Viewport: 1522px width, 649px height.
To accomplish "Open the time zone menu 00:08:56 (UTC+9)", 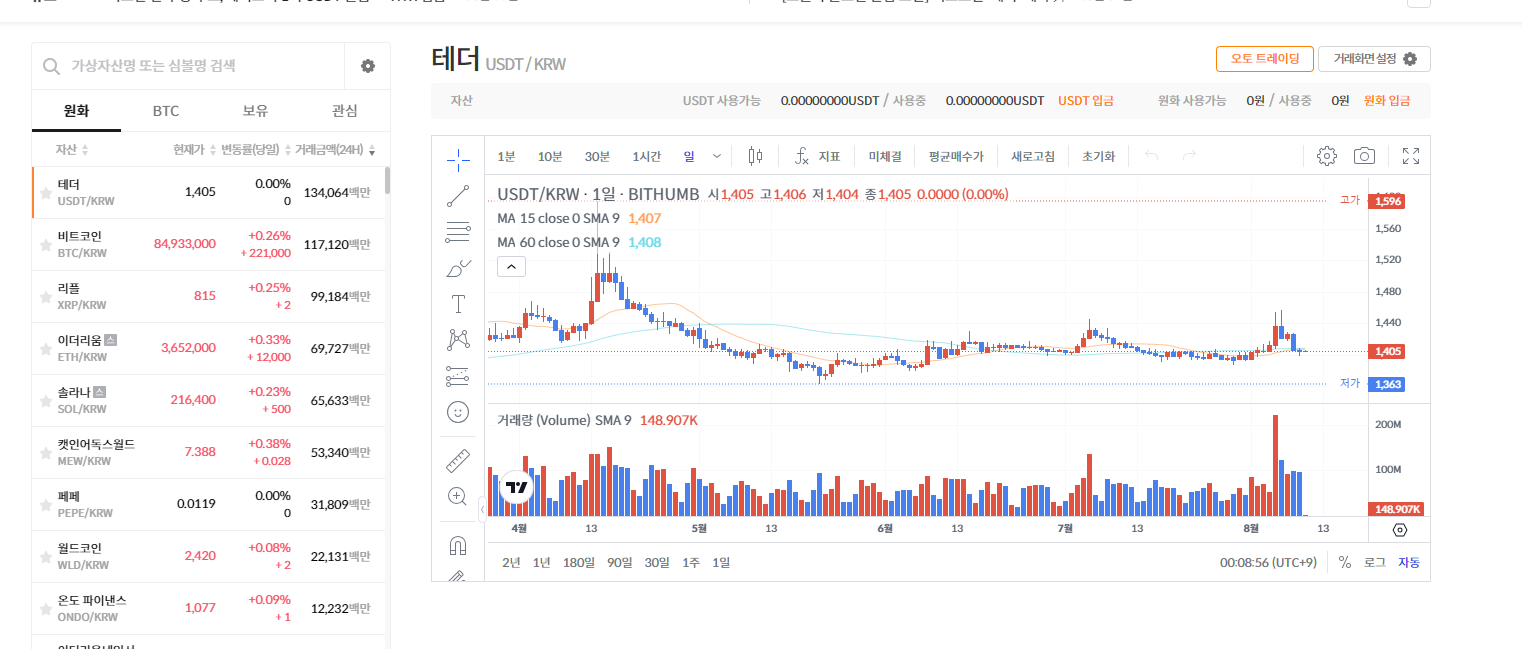I will (x=1268, y=562).
